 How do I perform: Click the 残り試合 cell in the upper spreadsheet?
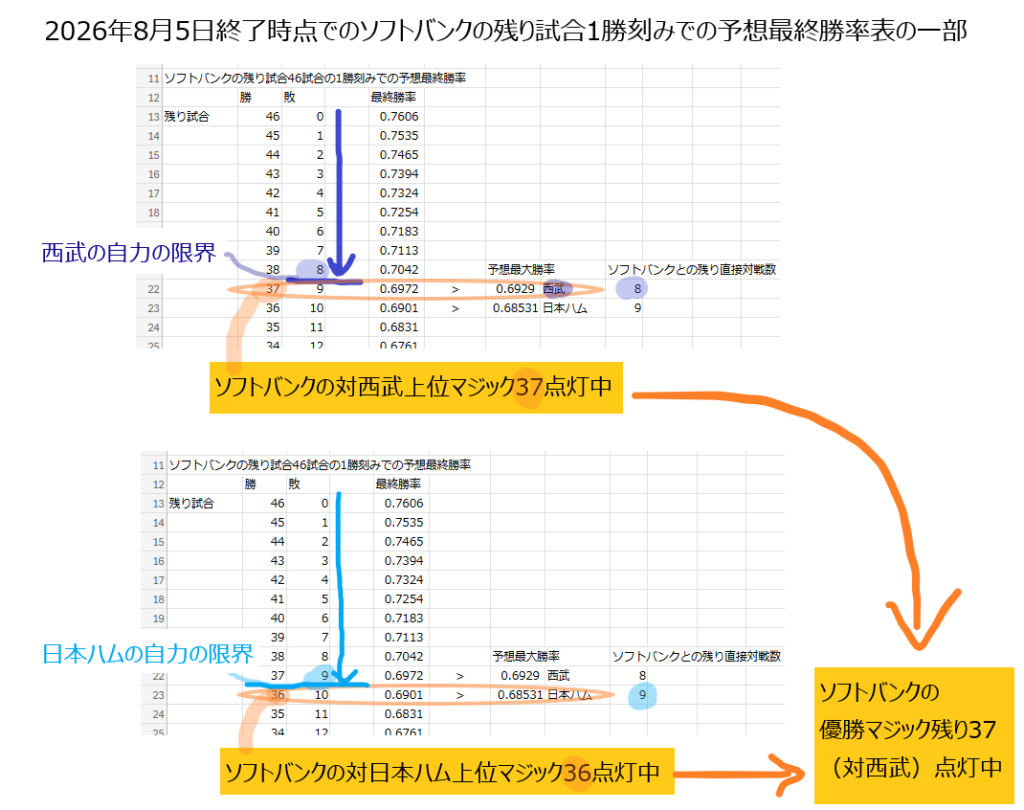click(187, 116)
